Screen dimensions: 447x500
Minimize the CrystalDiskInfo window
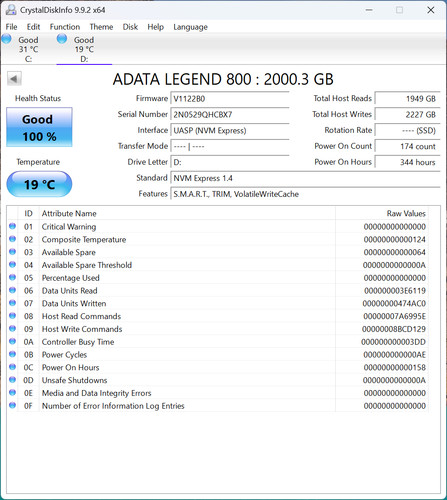[369, 10]
